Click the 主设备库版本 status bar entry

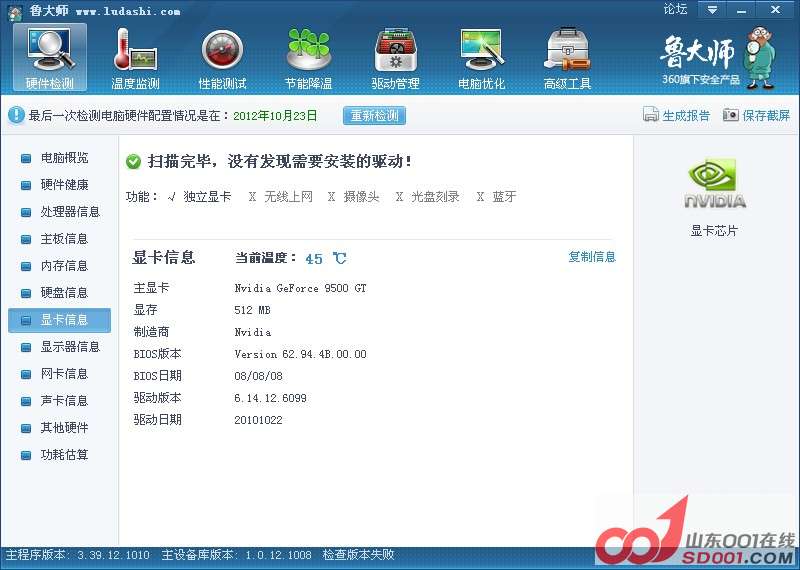tap(236, 555)
